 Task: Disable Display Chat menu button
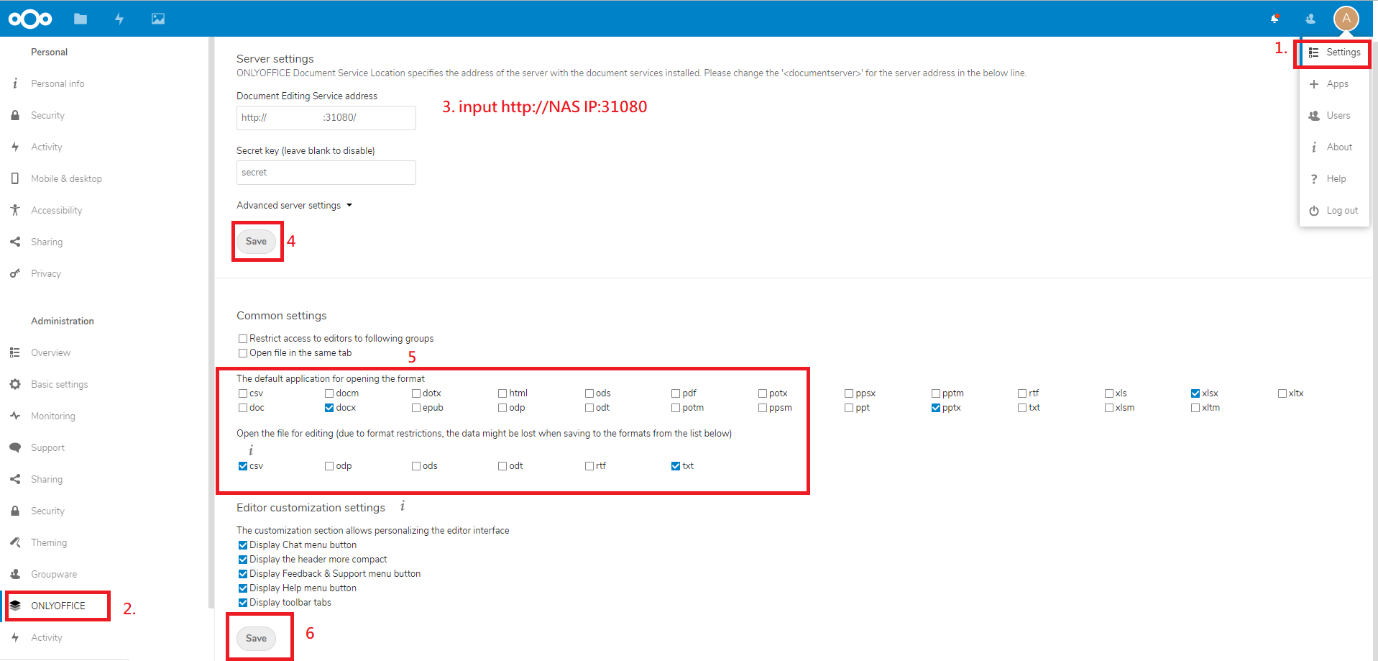(x=243, y=545)
